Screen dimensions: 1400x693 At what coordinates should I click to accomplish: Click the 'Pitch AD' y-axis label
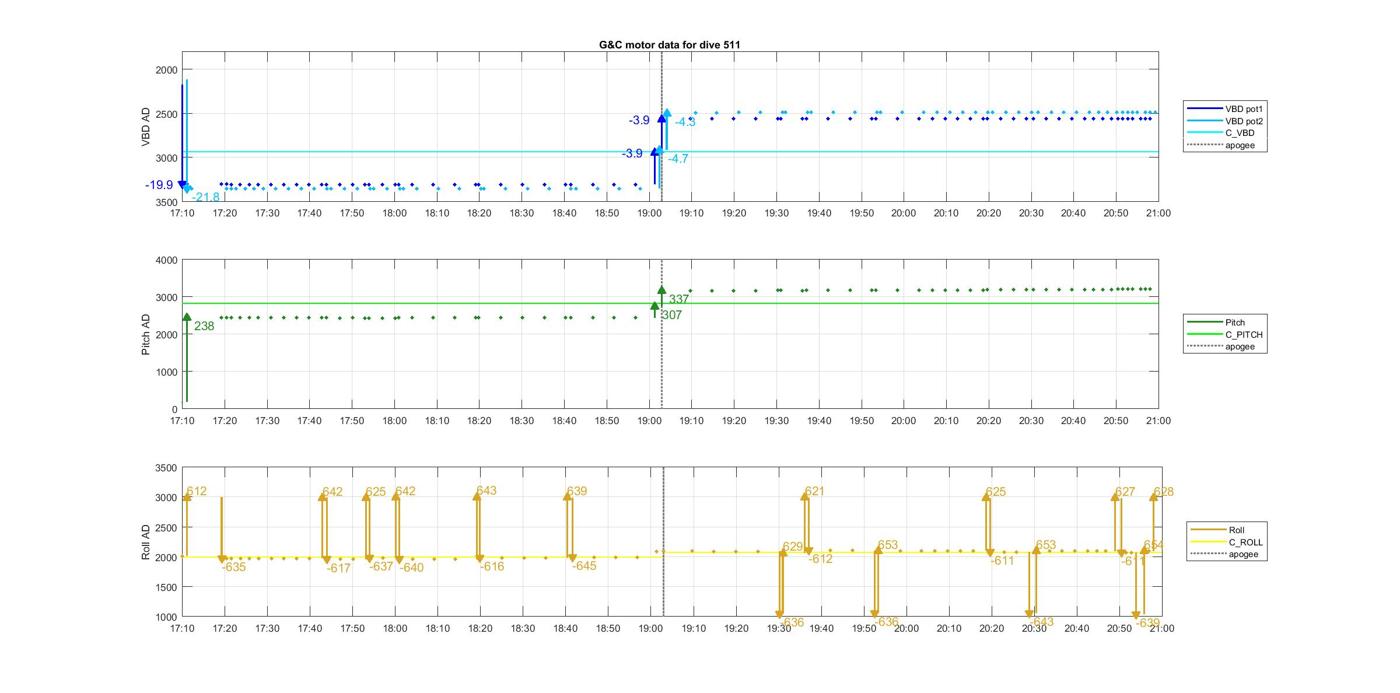pyautogui.click(x=146, y=336)
